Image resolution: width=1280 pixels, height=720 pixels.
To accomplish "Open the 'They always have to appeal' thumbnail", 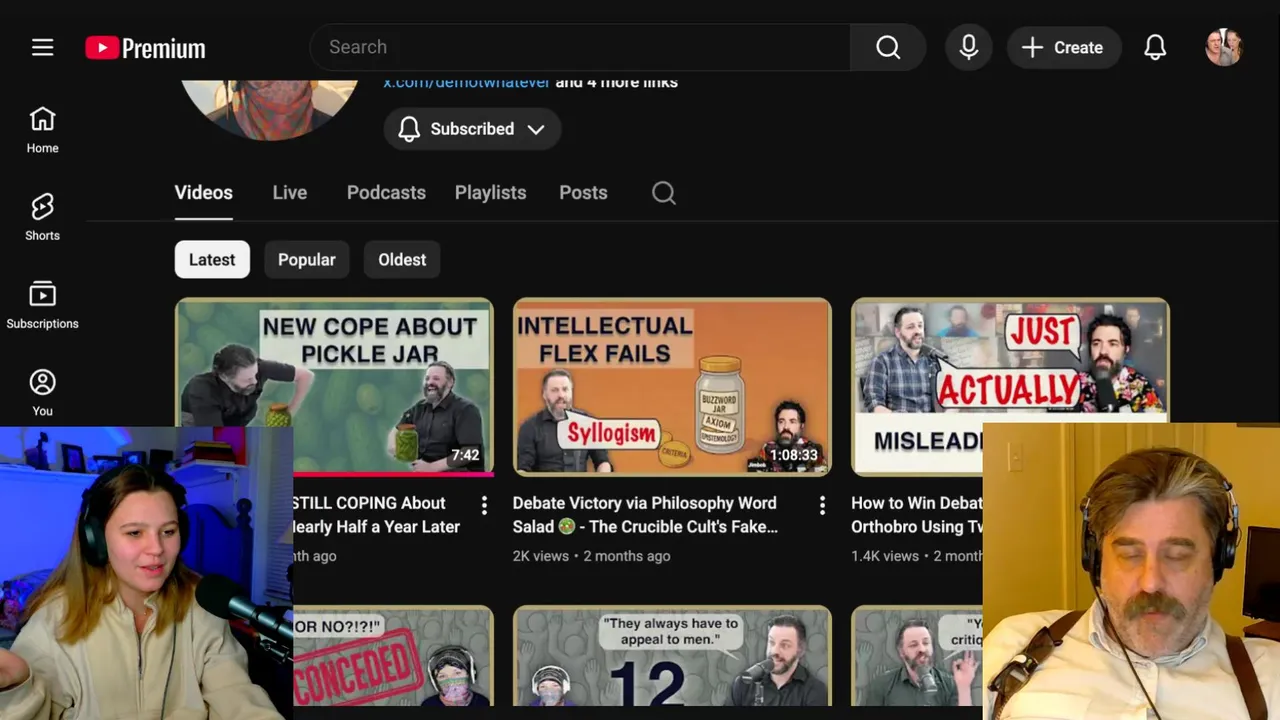I will [x=672, y=656].
